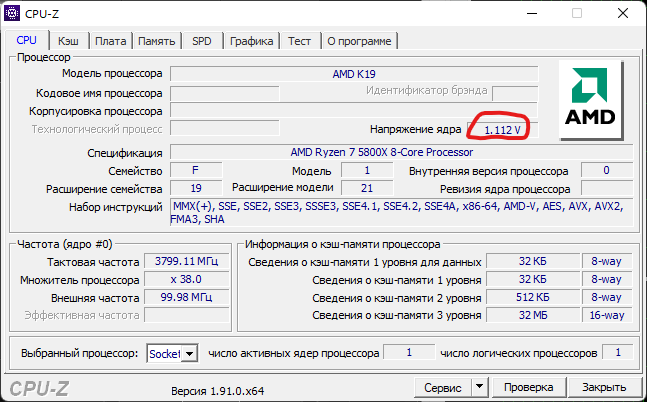Click the L1 data cache 32 КБ value
This screenshot has width=647, height=402.
[x=533, y=261]
